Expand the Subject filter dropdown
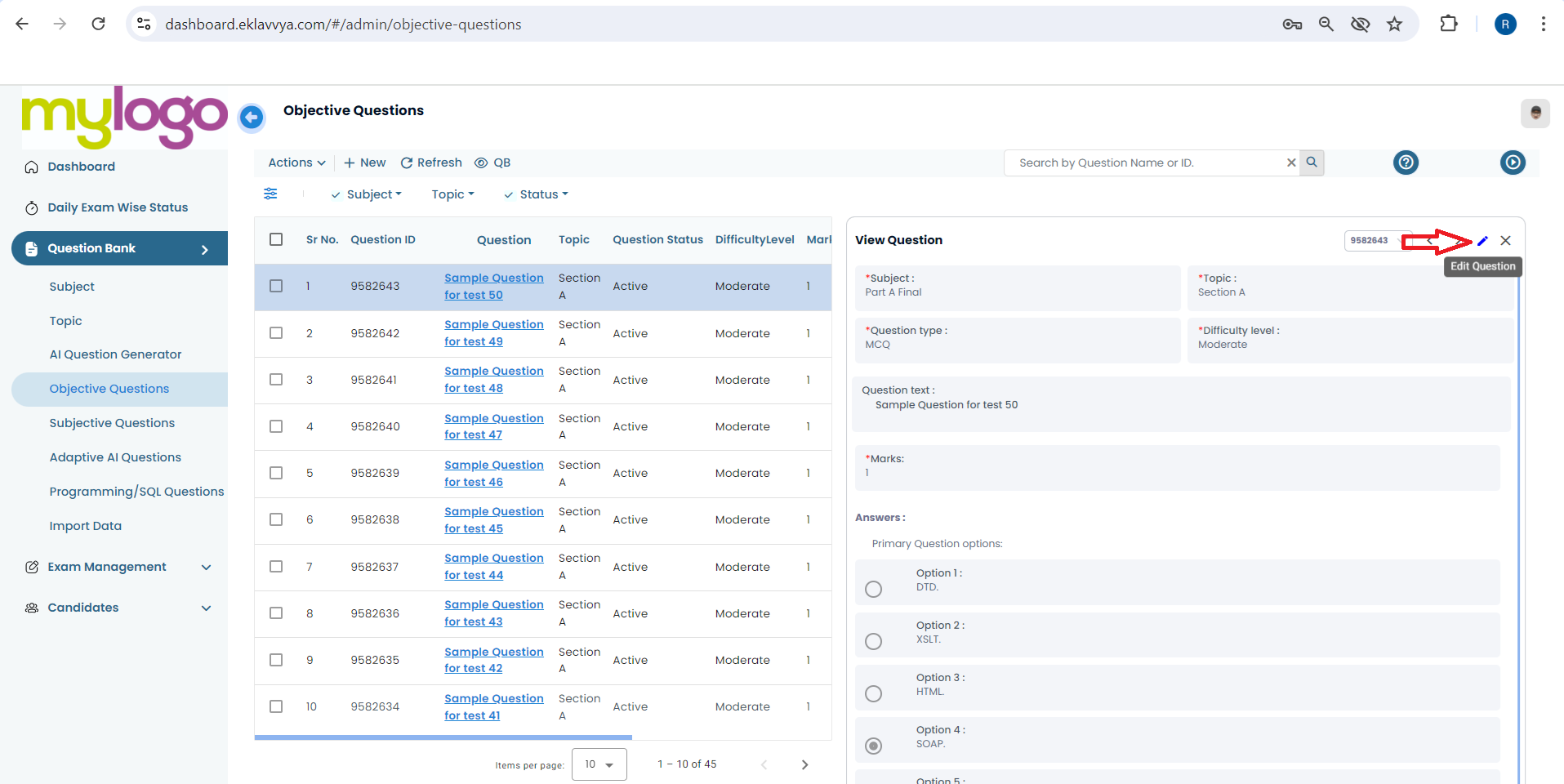 click(367, 194)
